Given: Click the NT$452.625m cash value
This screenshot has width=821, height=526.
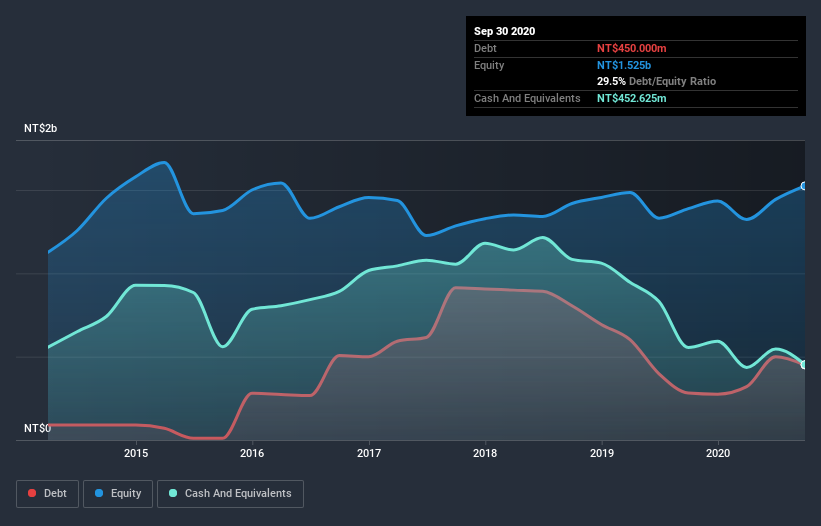Looking at the screenshot, I should click(x=631, y=98).
